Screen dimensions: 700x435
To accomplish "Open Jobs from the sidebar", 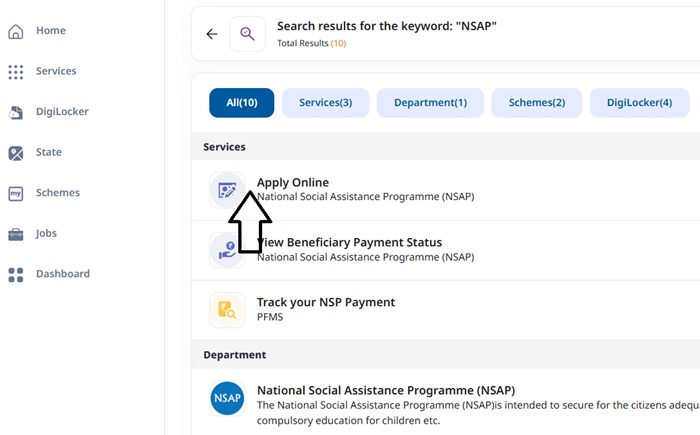I will click(46, 233).
